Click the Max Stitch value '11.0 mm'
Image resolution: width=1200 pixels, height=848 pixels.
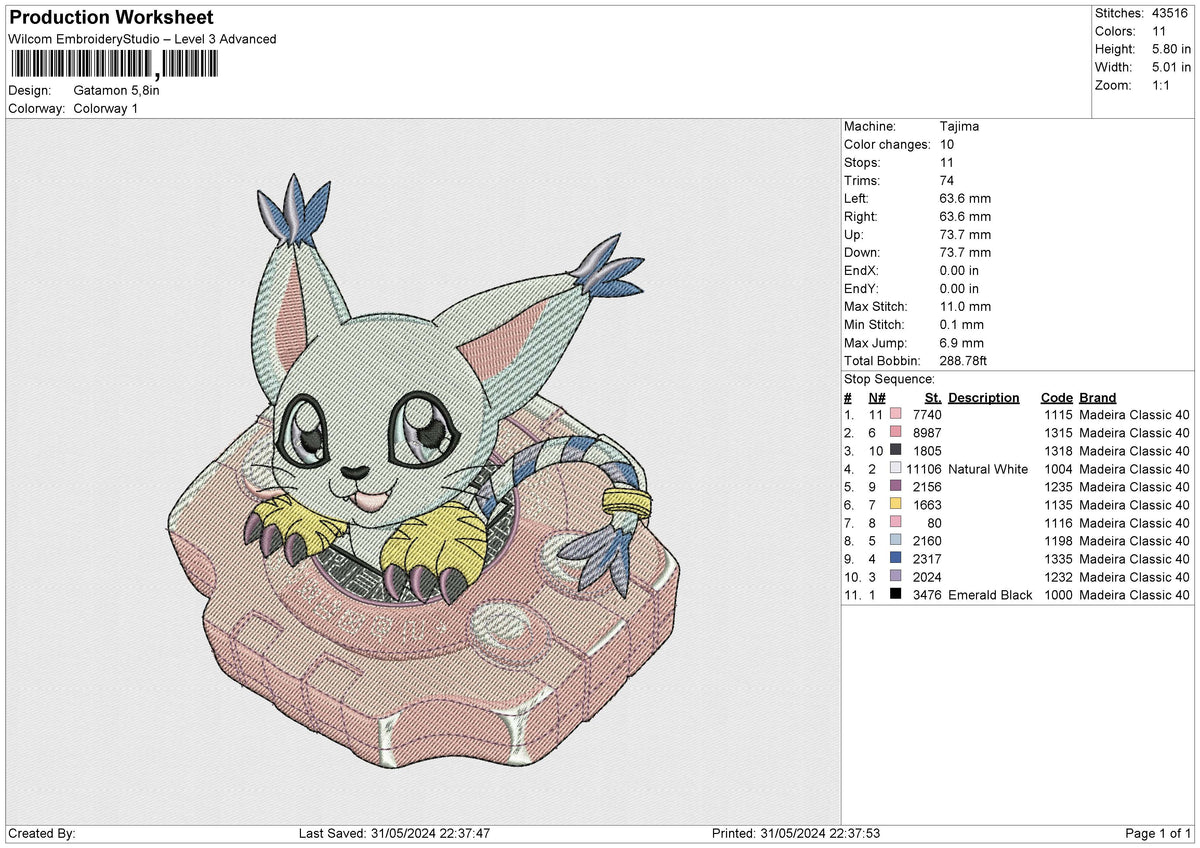coord(965,306)
